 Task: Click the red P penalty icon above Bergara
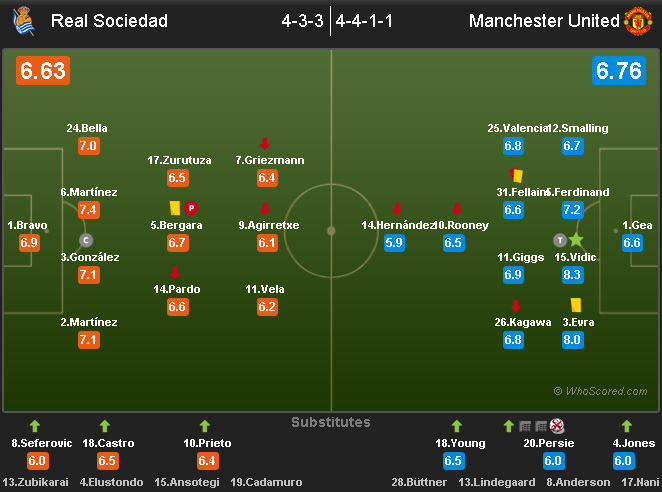tap(191, 208)
